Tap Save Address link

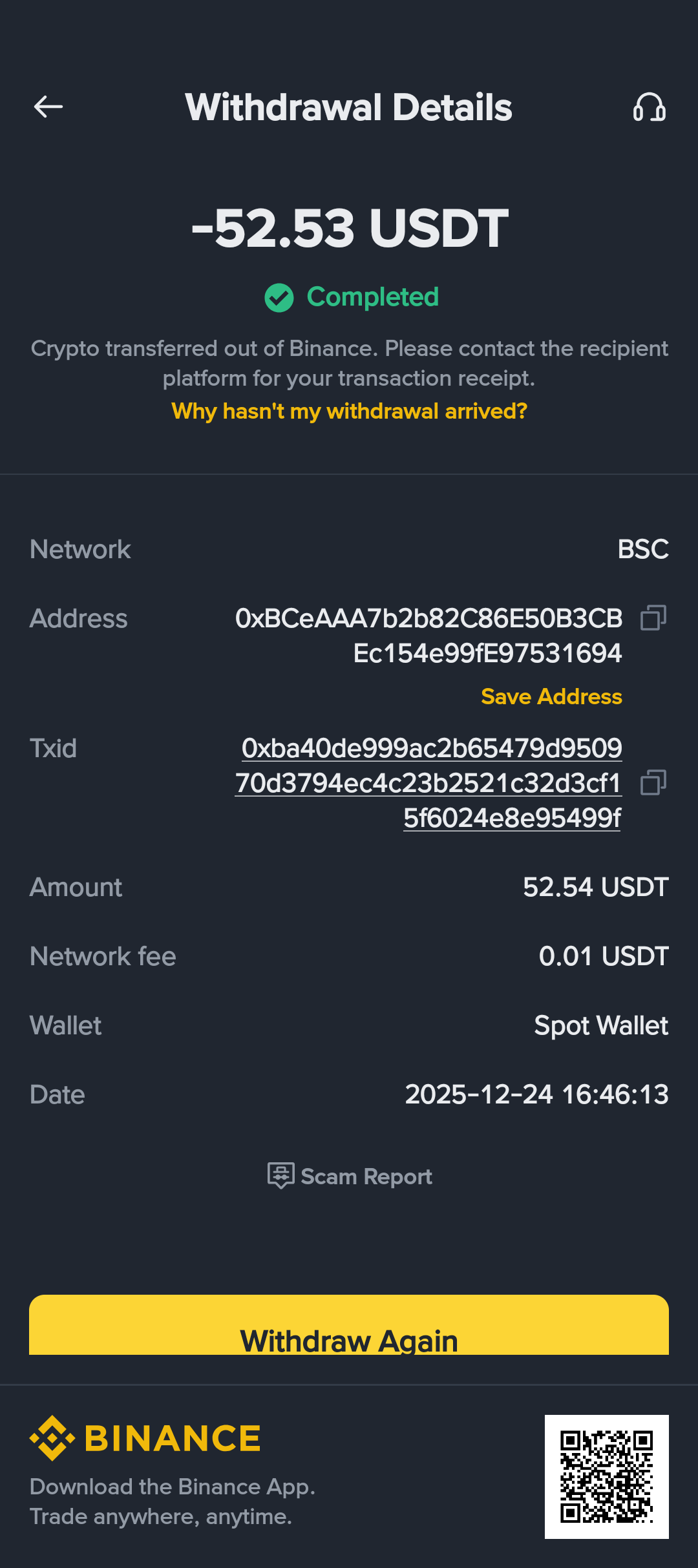coord(551,696)
